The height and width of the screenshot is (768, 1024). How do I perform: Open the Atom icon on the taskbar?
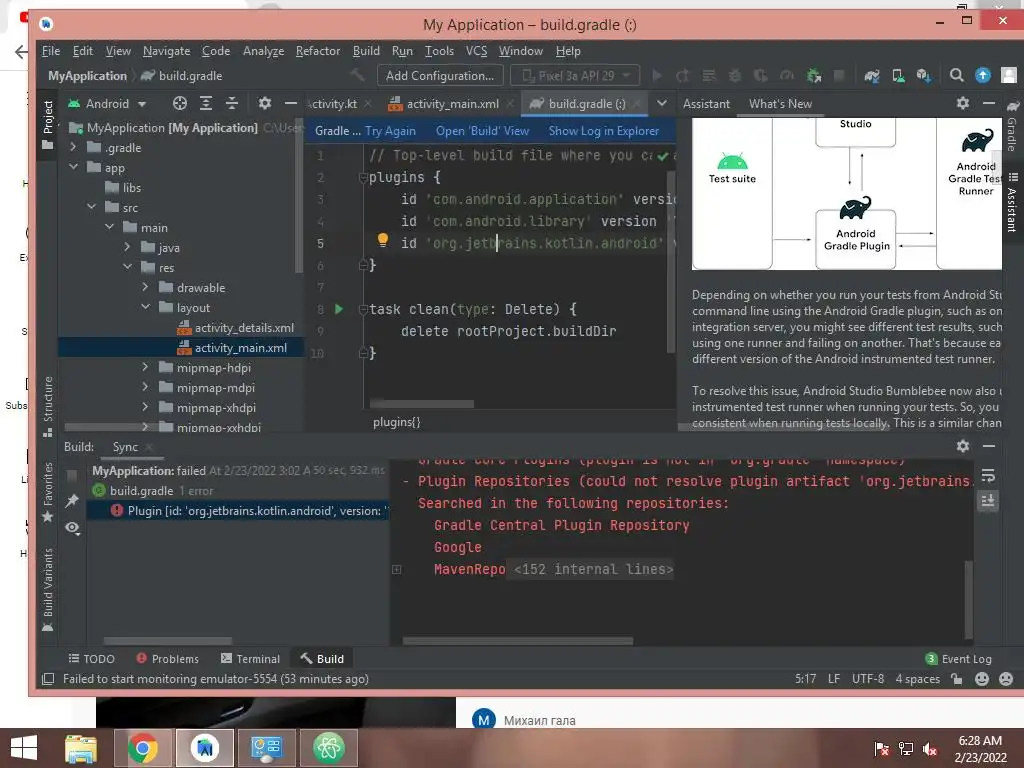pos(328,748)
